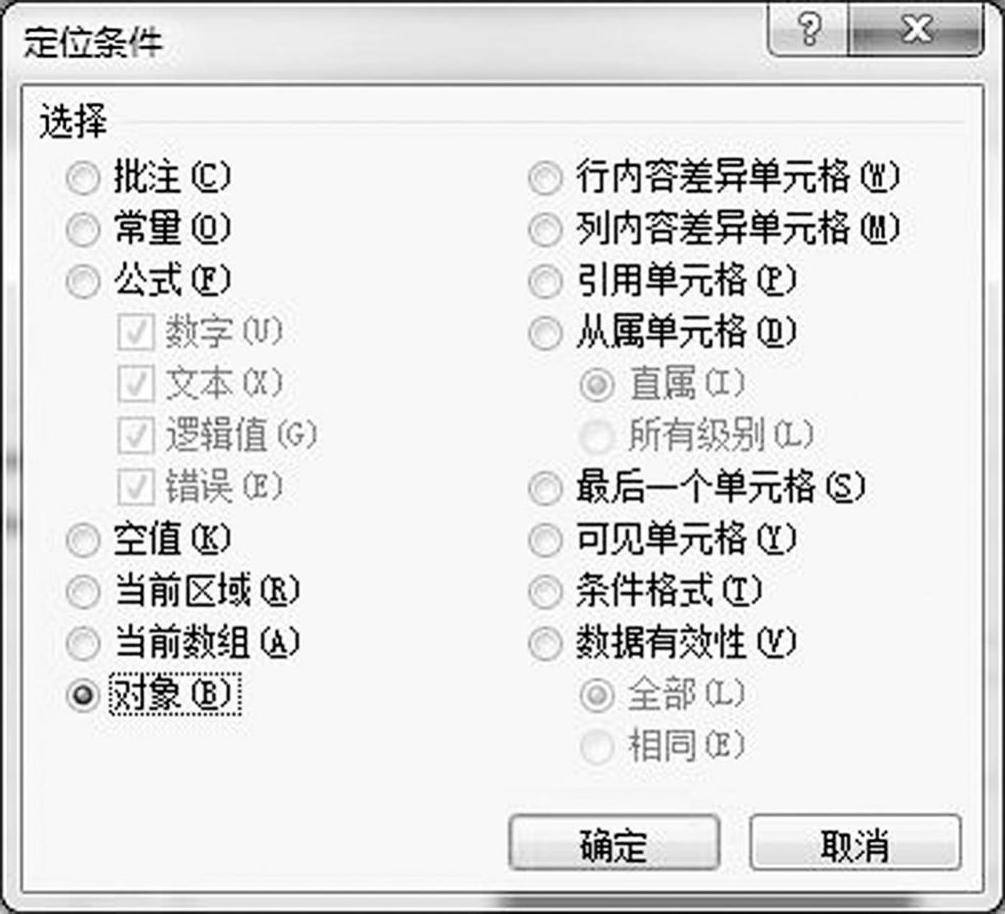Choose 当前区域 radio option
This screenshot has width=1005, height=914.
[83, 592]
